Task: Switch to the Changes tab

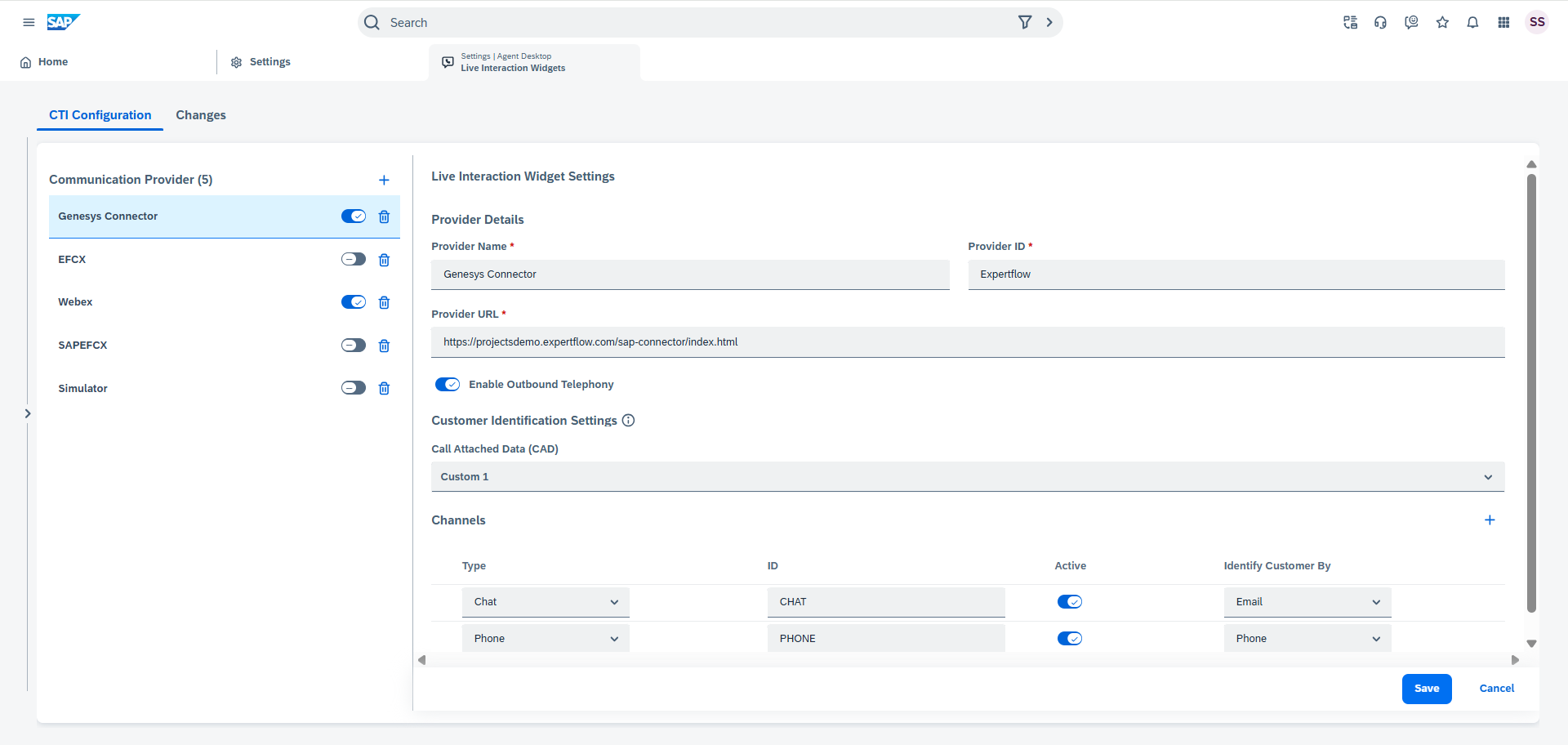Action: click(201, 115)
